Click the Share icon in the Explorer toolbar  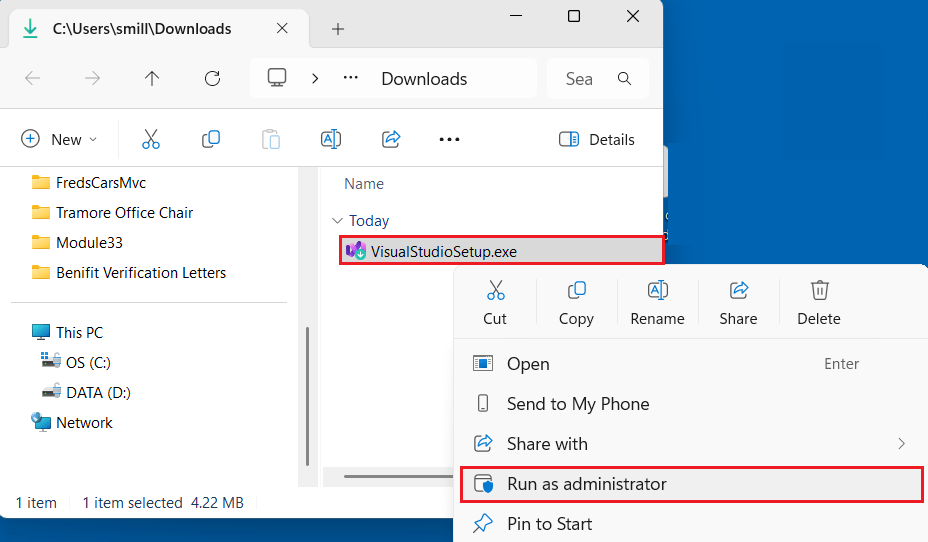[391, 140]
